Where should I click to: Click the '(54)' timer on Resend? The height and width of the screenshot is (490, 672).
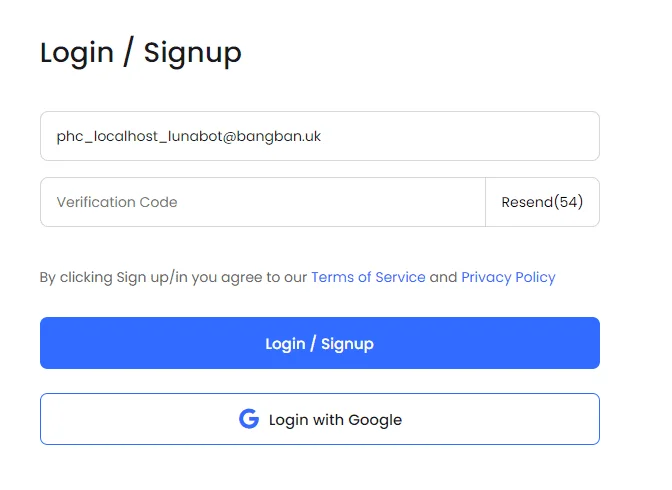569,202
